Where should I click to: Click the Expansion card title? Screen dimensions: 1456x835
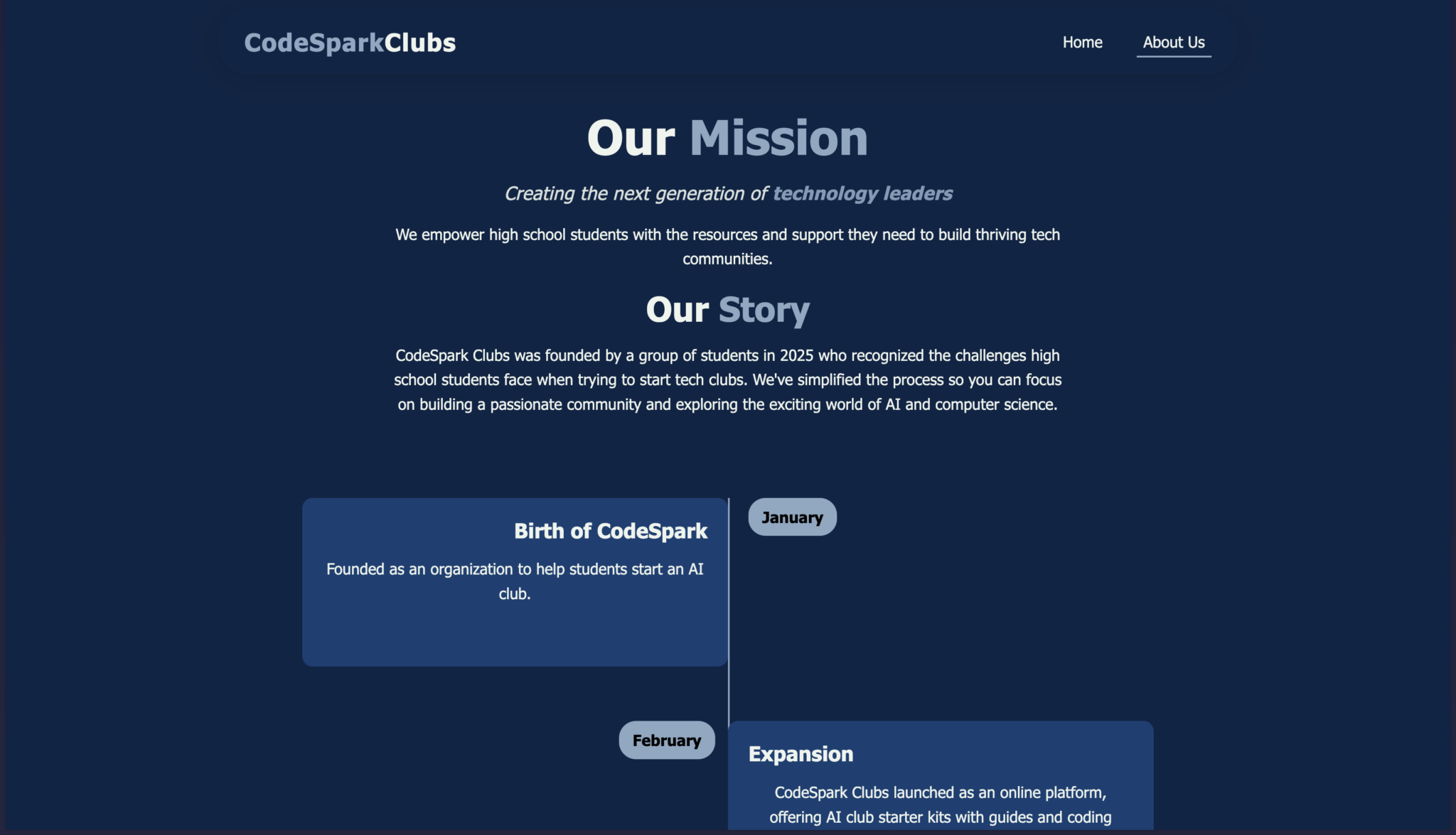click(801, 754)
